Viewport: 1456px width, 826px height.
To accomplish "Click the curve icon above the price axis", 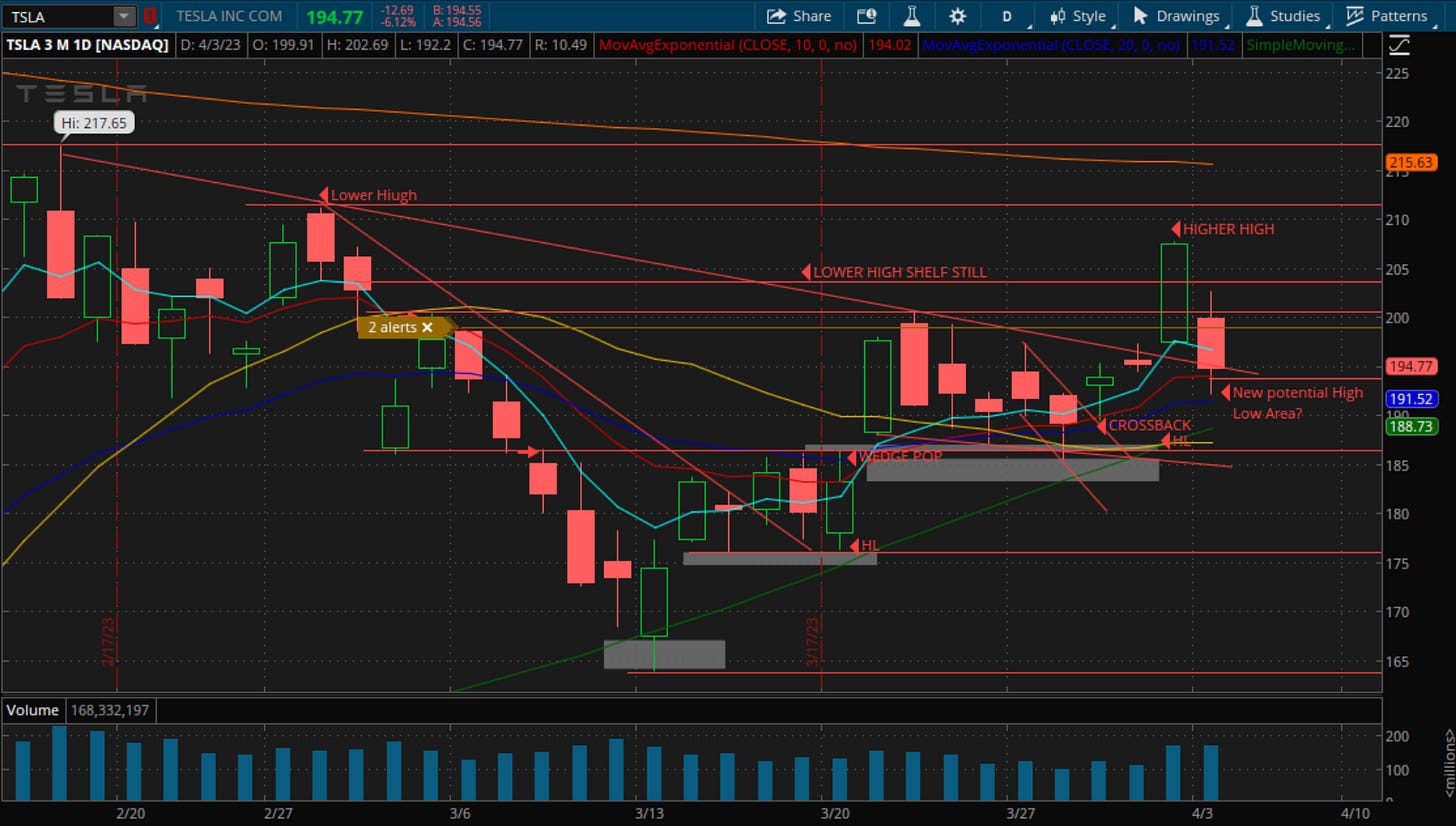I will pos(1399,45).
